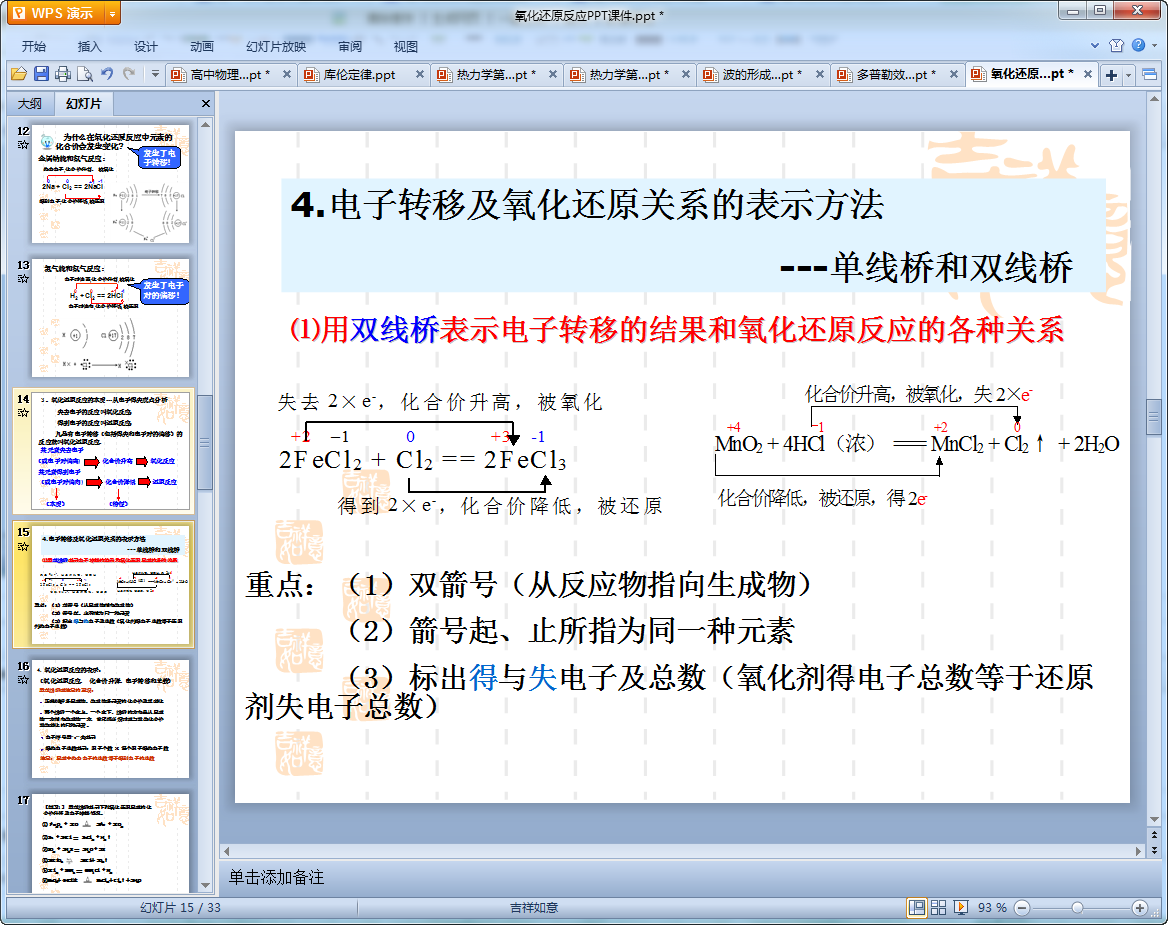The image size is (1168, 925).
Task: Open the 审阅 ribbon tab
Action: (x=349, y=46)
